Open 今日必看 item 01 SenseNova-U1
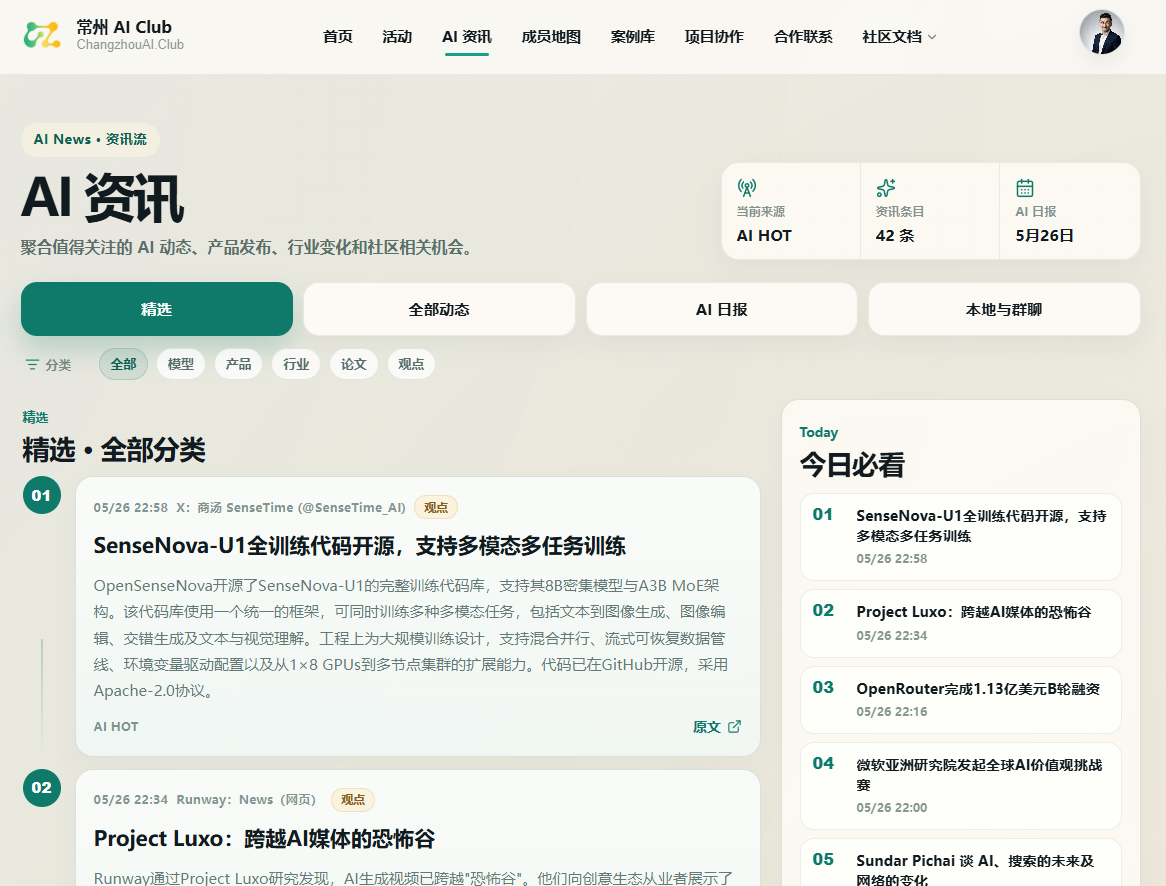Screen dimensions: 1166x886 click(x=961, y=536)
